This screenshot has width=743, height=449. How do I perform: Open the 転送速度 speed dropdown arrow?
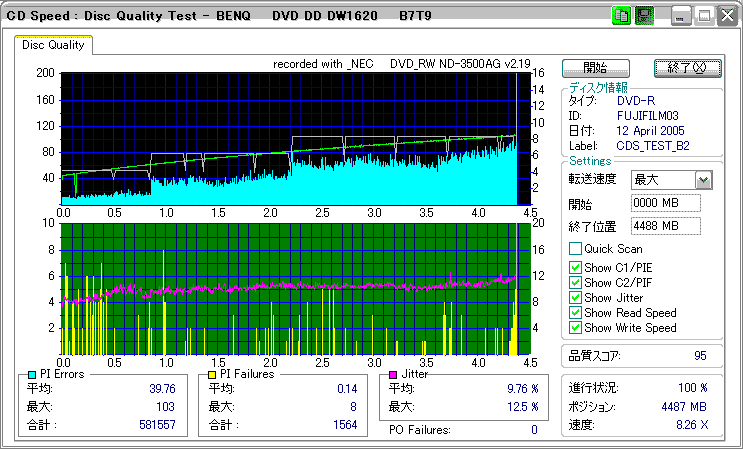pyautogui.click(x=703, y=180)
